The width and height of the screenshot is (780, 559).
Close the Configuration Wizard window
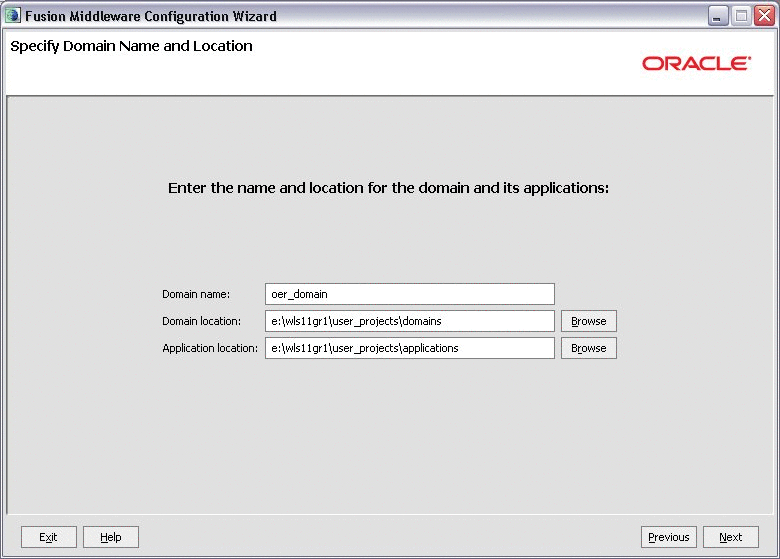tap(764, 16)
